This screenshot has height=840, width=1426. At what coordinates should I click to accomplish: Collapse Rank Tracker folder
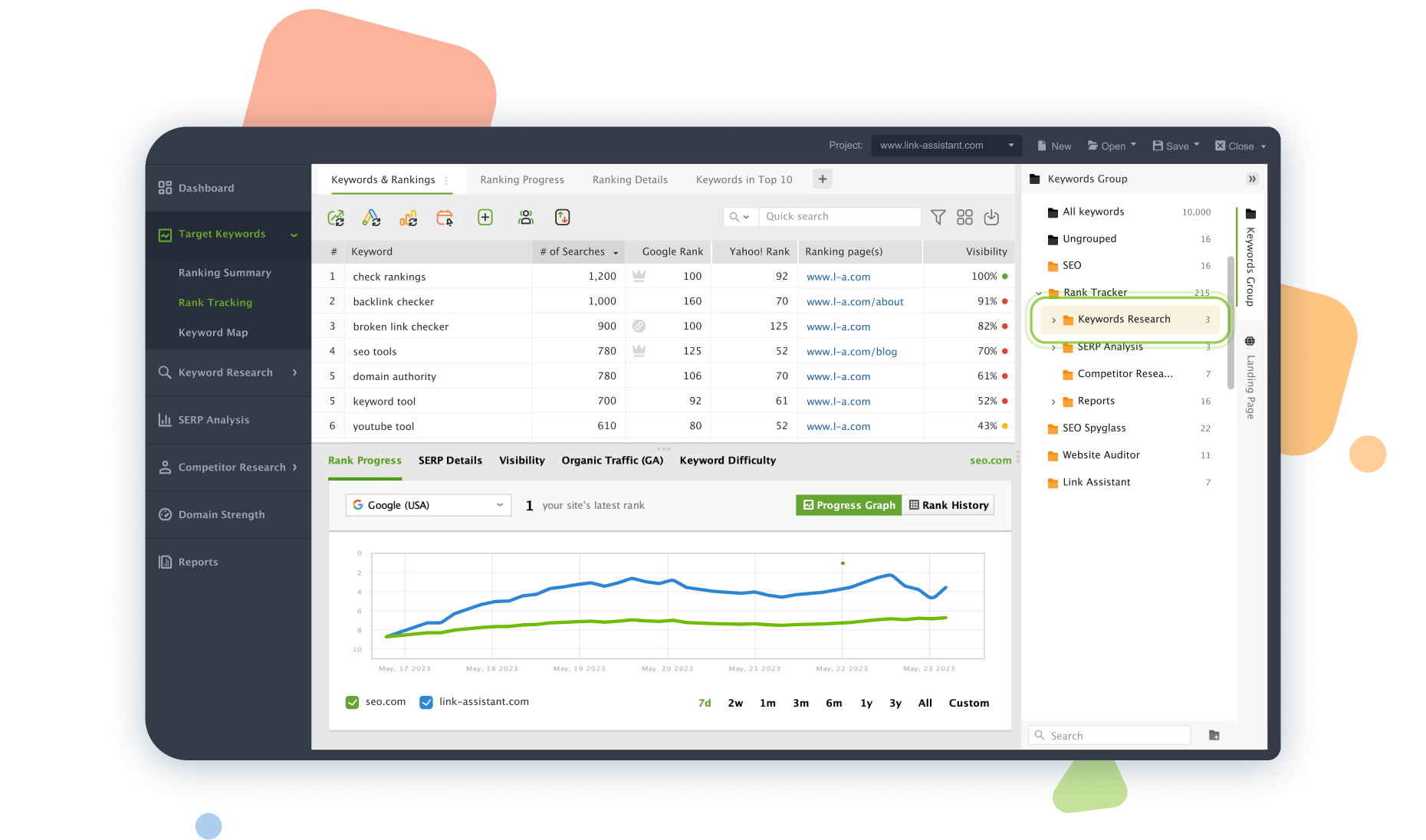coord(1039,293)
